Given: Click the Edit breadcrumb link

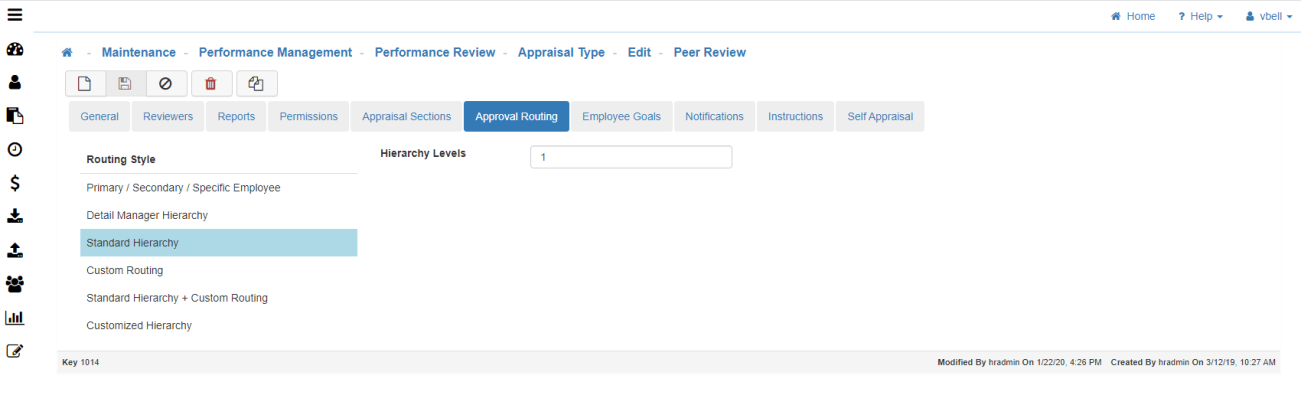Looking at the screenshot, I should [x=639, y=52].
